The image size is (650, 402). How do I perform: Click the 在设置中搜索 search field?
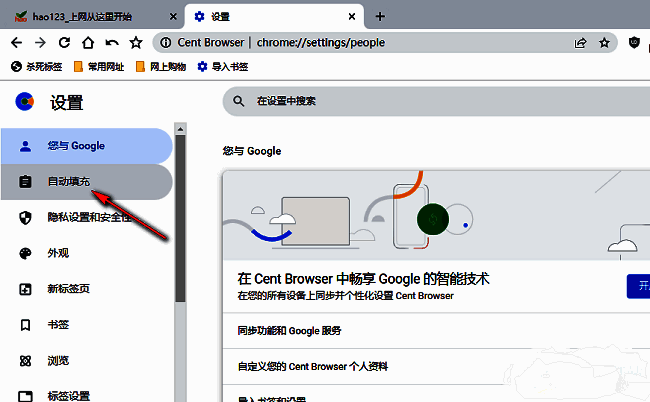point(430,101)
